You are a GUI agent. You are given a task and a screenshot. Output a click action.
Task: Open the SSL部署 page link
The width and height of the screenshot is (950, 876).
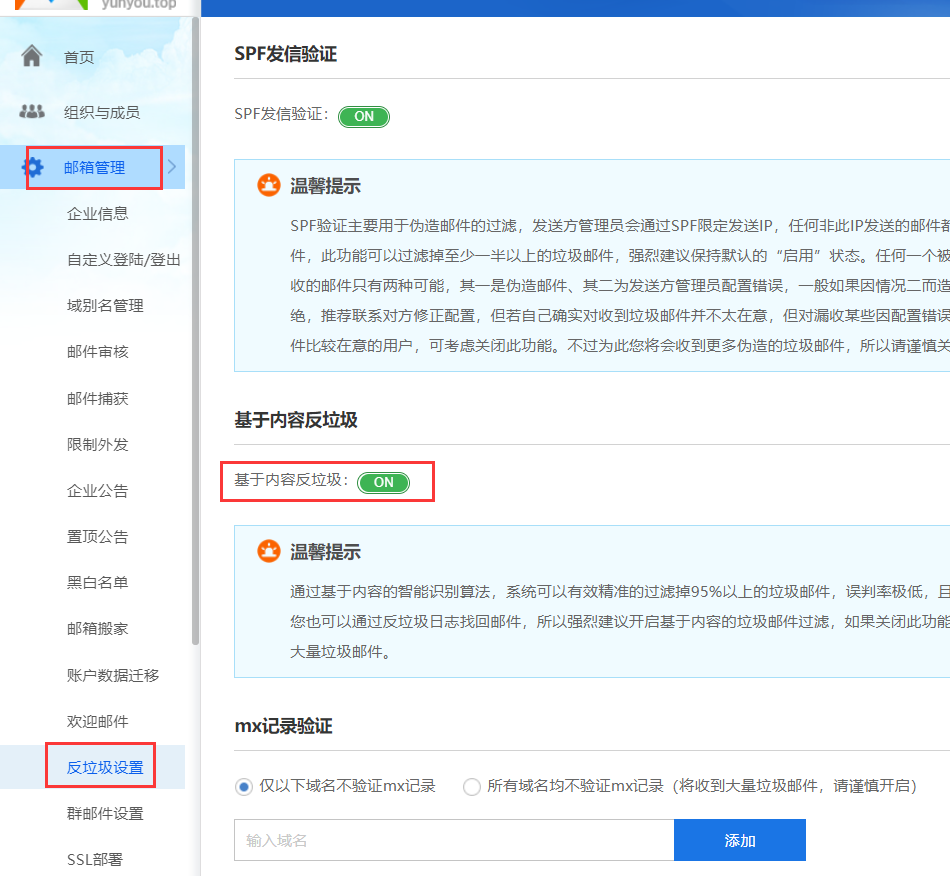[x=95, y=860]
